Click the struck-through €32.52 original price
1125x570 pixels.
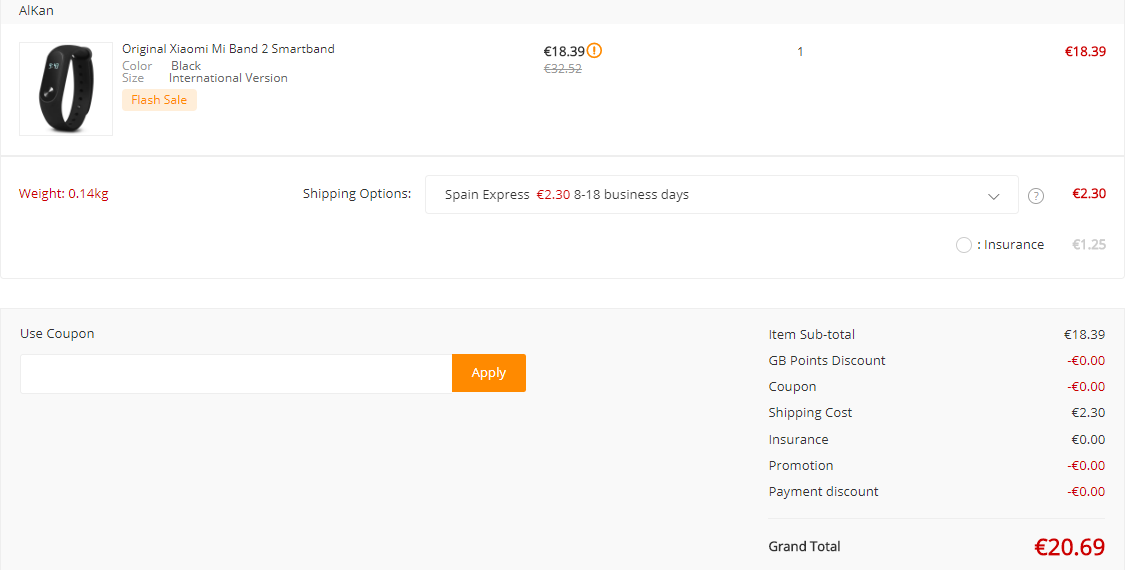click(x=562, y=69)
